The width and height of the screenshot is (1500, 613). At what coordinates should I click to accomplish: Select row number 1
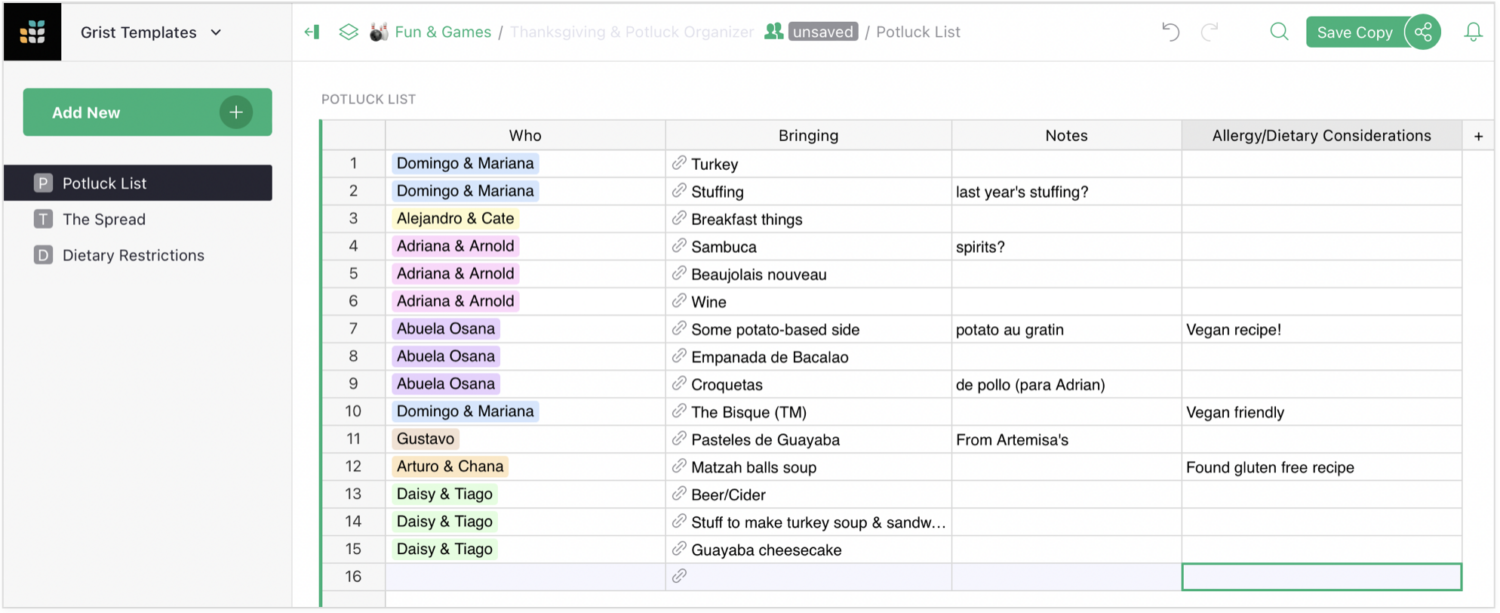(x=354, y=163)
